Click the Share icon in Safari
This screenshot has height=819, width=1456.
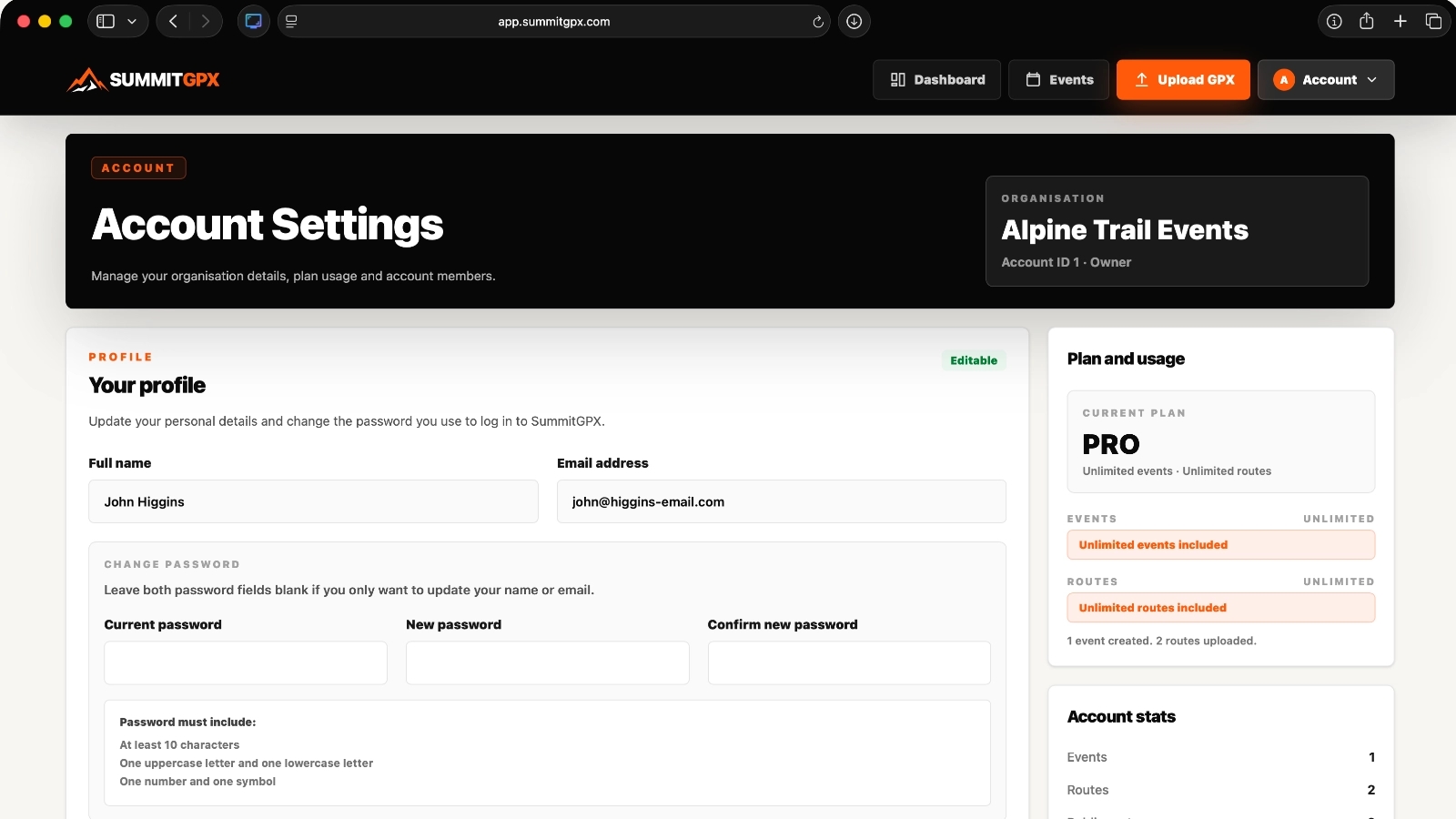[x=1367, y=21]
